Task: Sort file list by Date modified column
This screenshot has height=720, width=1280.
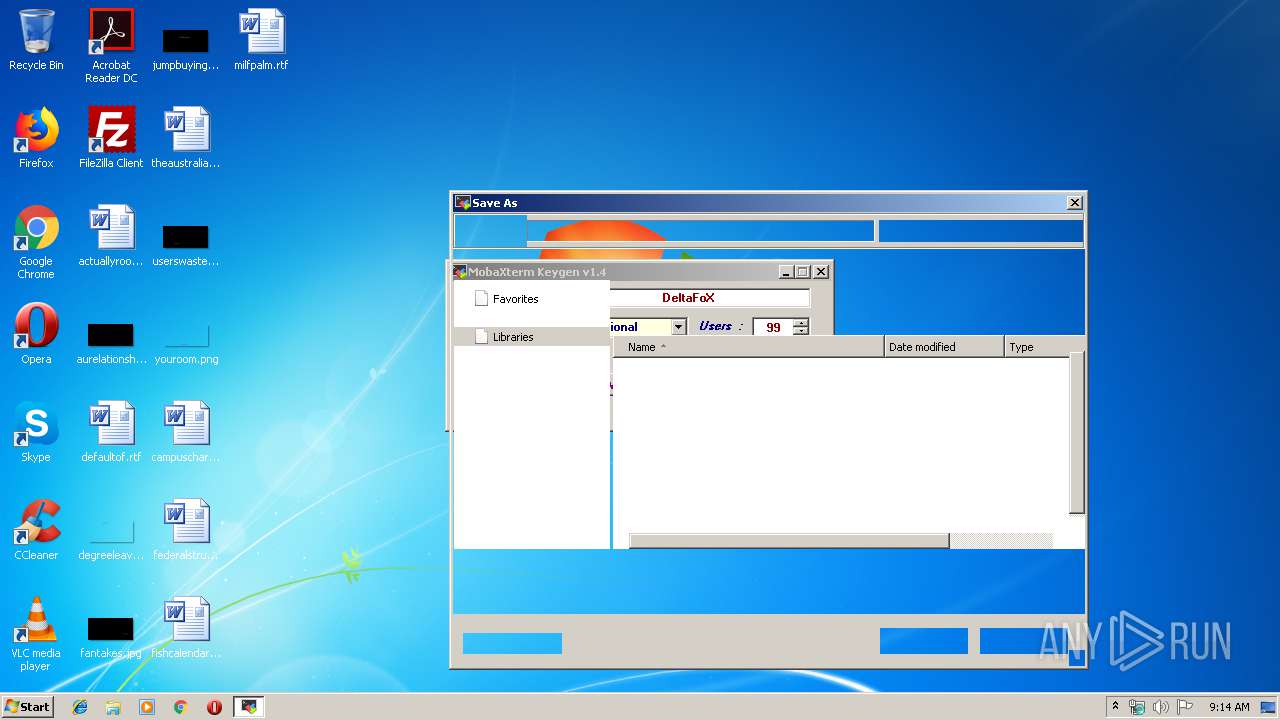Action: pyautogui.click(x=944, y=347)
